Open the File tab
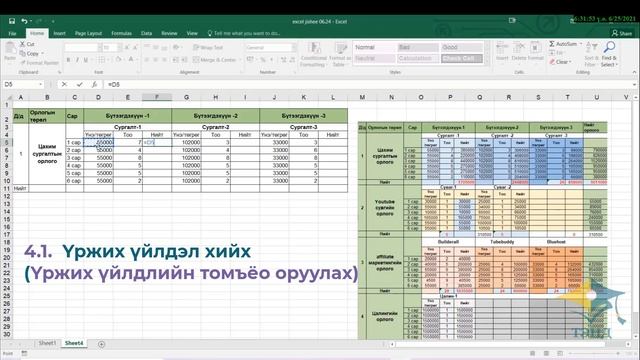Screen dimensions: 640x360 pyautogui.click(x=12, y=33)
